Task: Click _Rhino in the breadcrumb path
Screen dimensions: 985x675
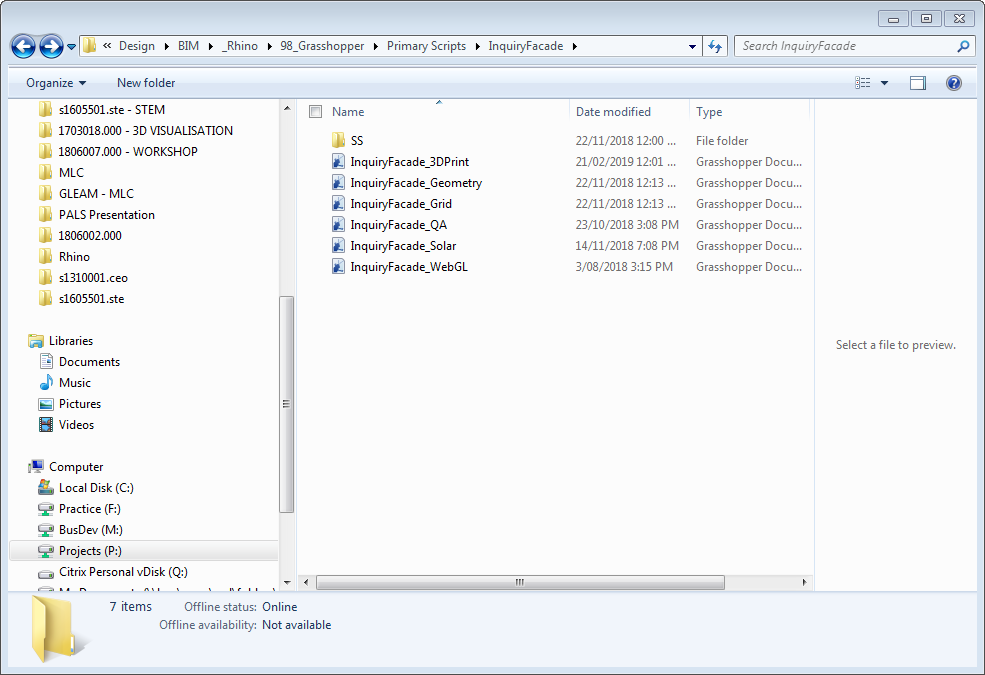Action: 241,46
